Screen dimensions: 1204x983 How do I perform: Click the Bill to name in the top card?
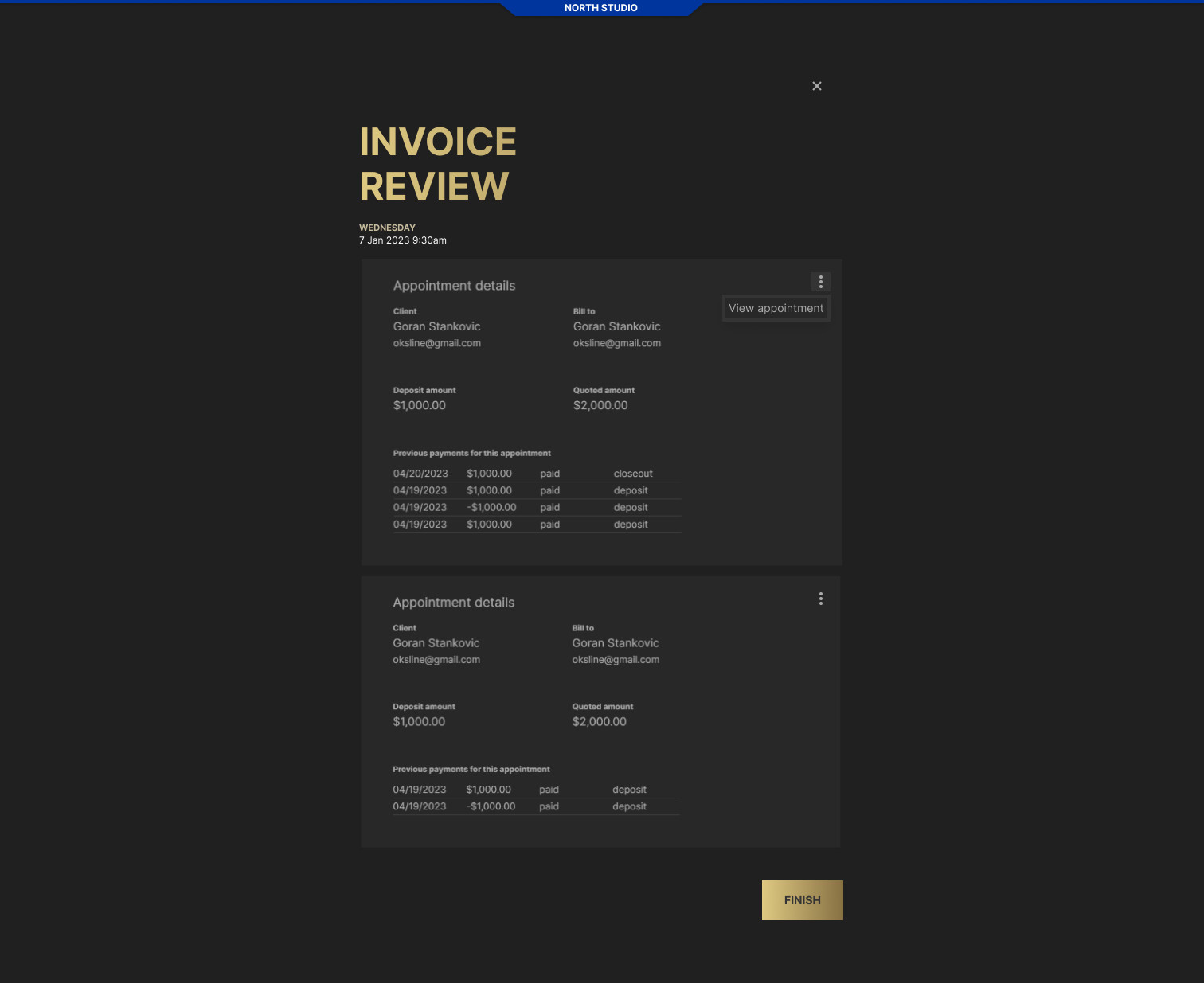pyautogui.click(x=617, y=326)
